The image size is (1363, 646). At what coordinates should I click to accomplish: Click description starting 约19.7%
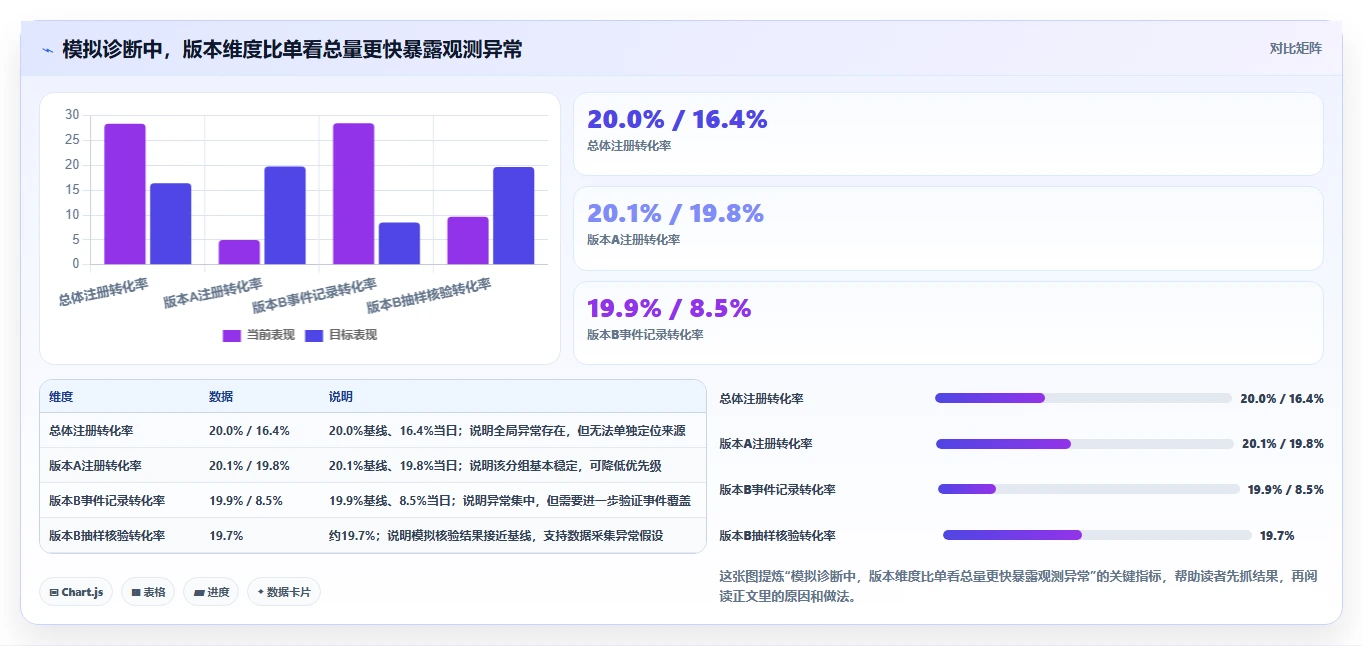(496, 536)
